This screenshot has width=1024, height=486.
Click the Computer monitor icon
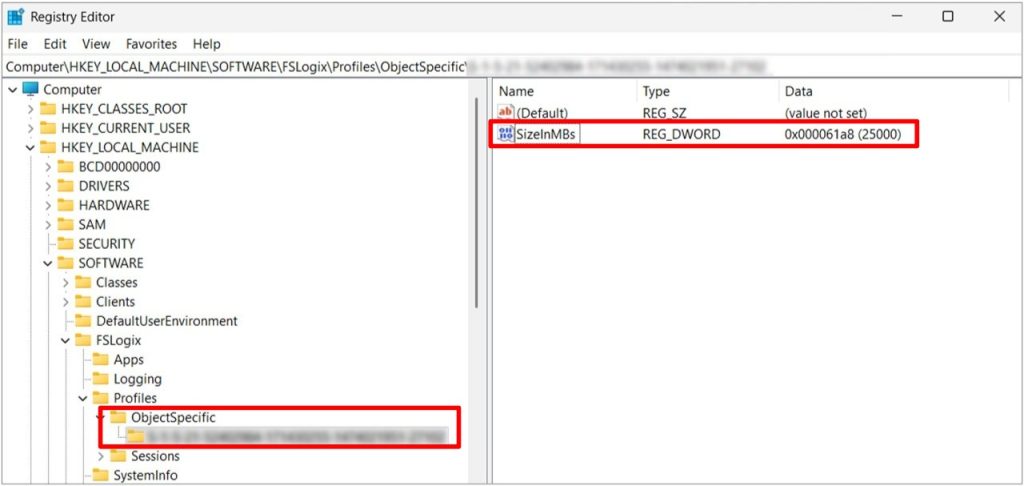pyautogui.click(x=31, y=89)
